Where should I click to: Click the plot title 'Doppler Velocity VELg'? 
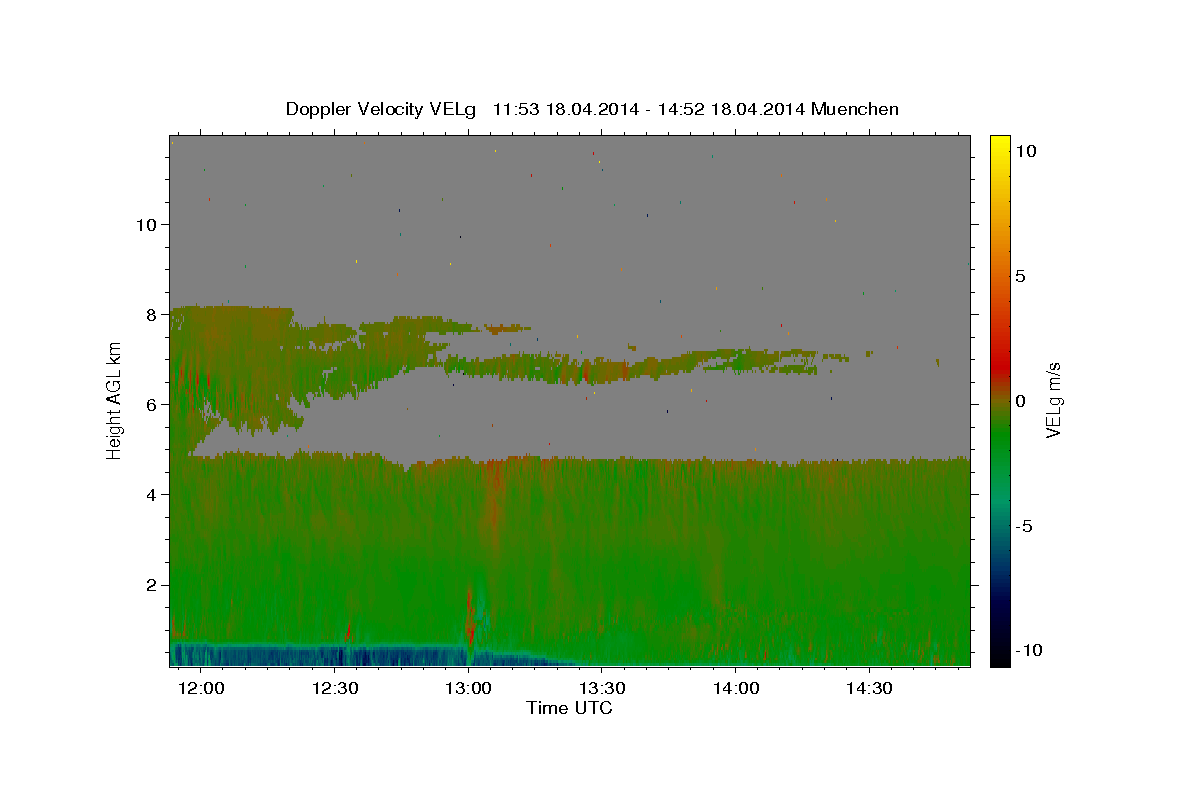tap(382, 109)
